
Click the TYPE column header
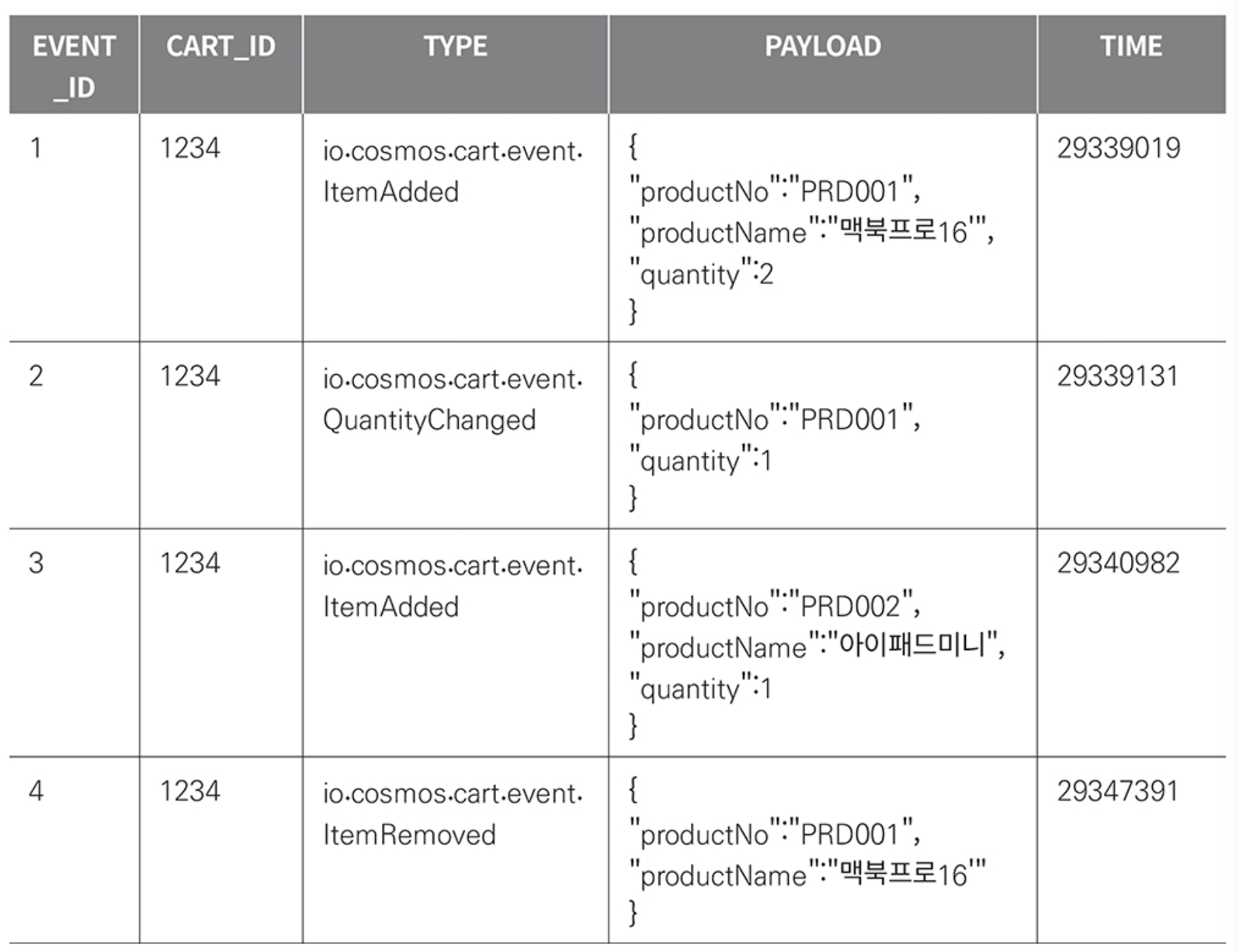pos(455,47)
